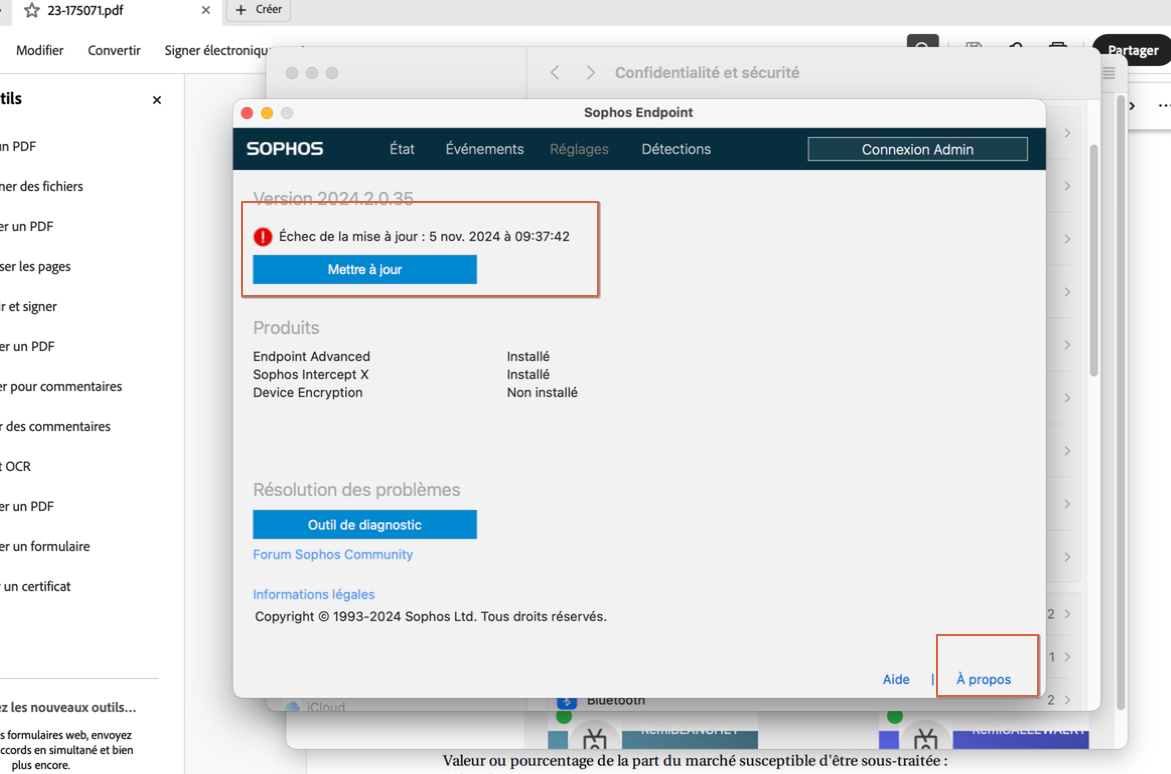
Task: Click the red update failure alert icon
Action: coord(263,237)
